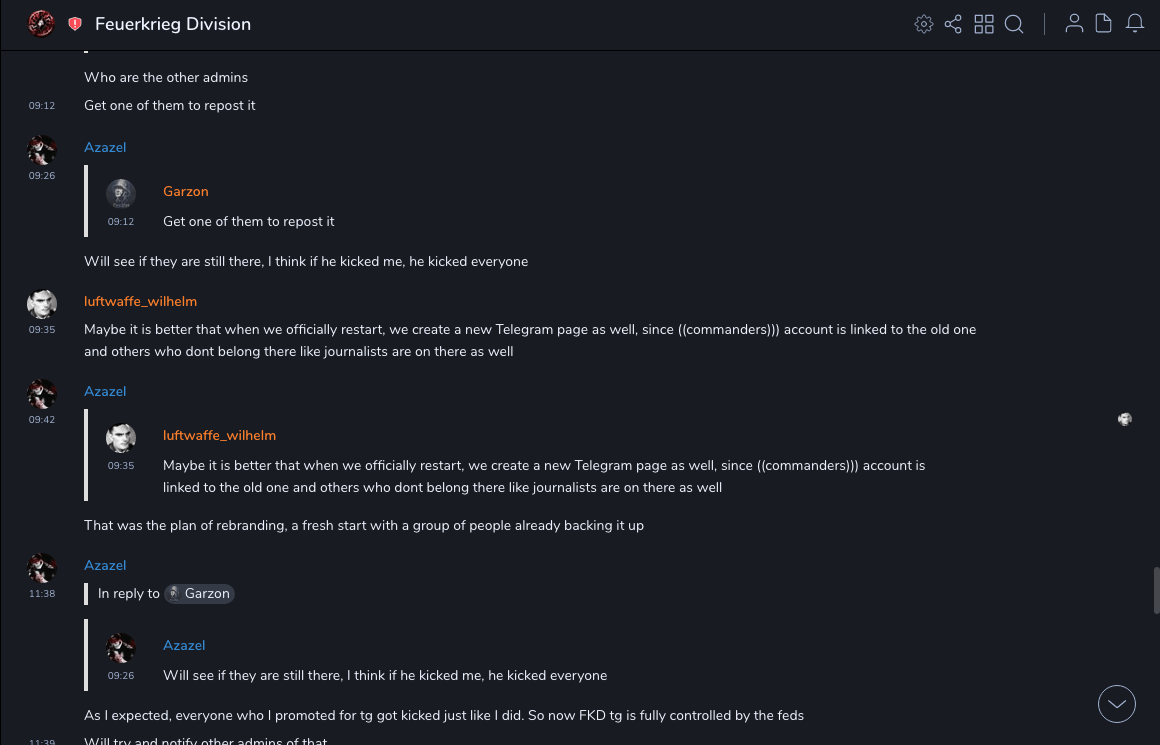Click Garzon's name in quoted reply
Image resolution: width=1160 pixels, height=745 pixels.
[186, 191]
